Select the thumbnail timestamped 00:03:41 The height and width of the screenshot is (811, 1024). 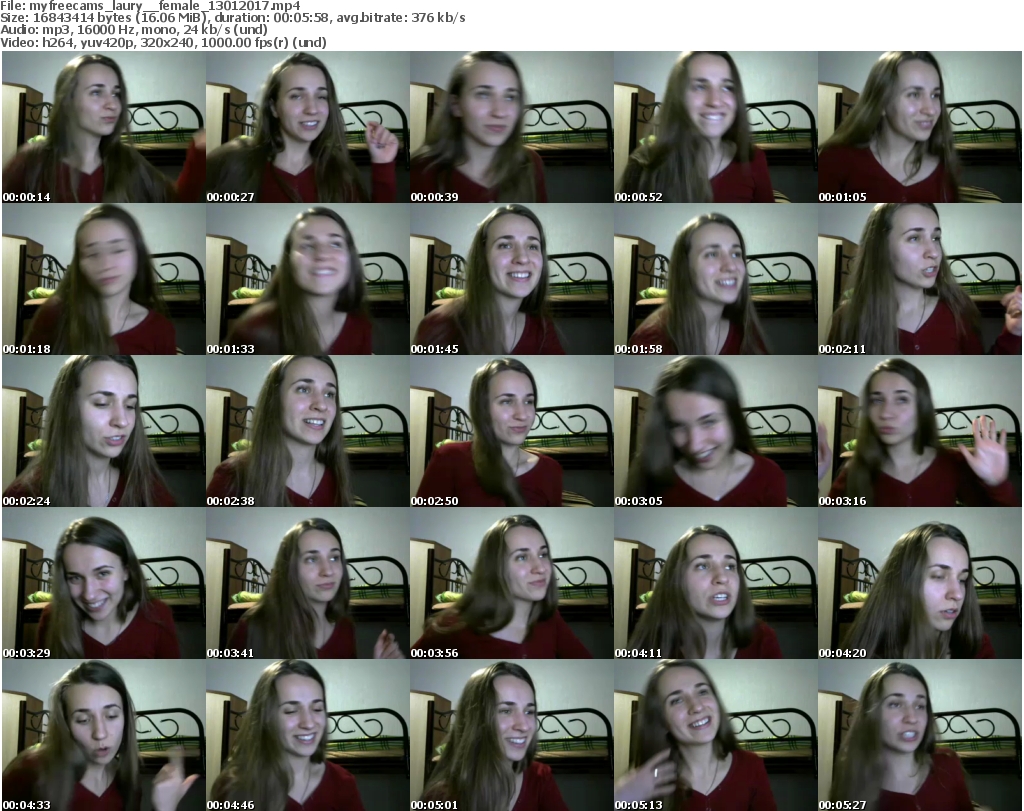(x=308, y=583)
